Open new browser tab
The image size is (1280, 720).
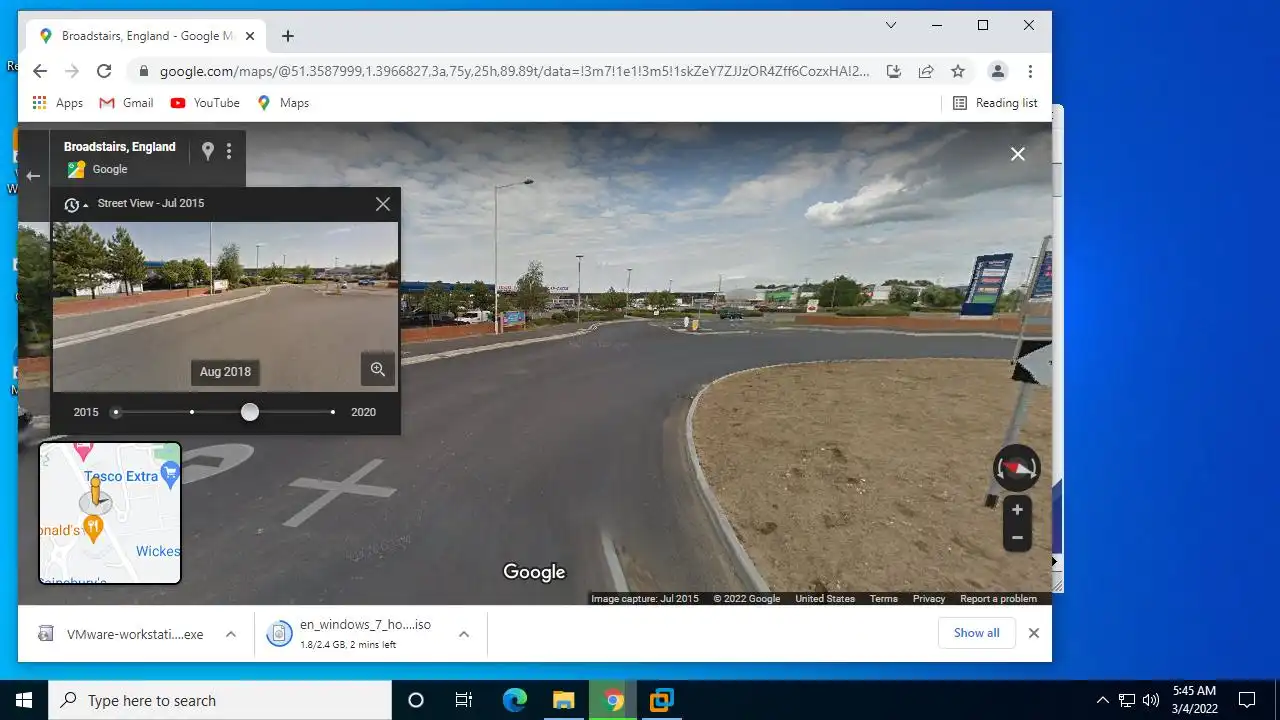pos(288,36)
